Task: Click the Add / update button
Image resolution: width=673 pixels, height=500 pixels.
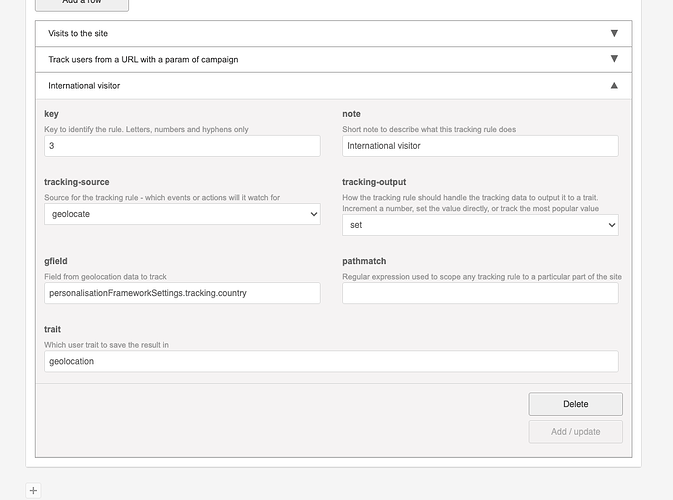Action: (x=575, y=431)
